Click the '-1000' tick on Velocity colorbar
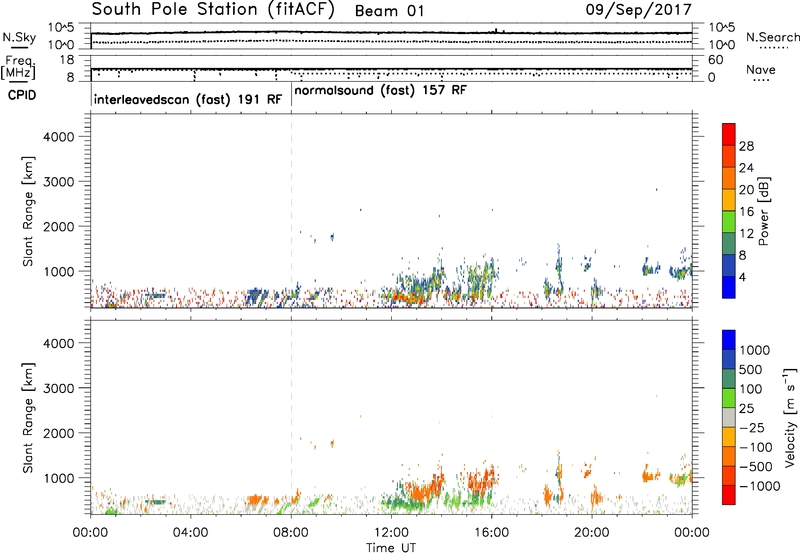Screen dimensions: 800x554 coord(759,486)
